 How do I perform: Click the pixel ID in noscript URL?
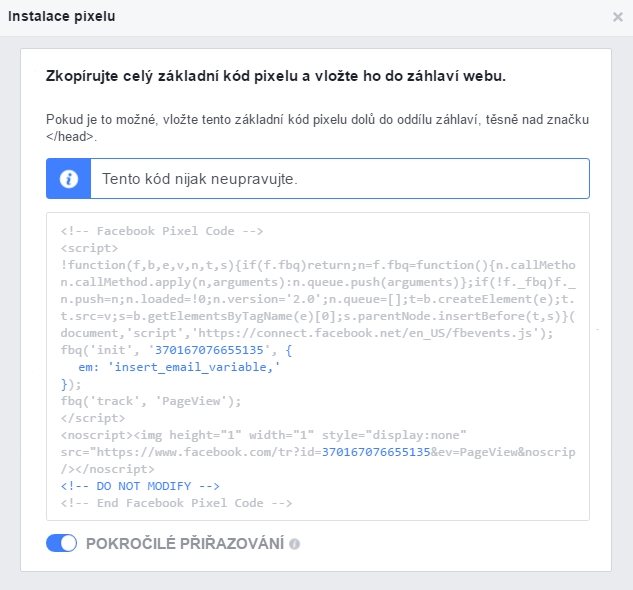[x=376, y=452]
